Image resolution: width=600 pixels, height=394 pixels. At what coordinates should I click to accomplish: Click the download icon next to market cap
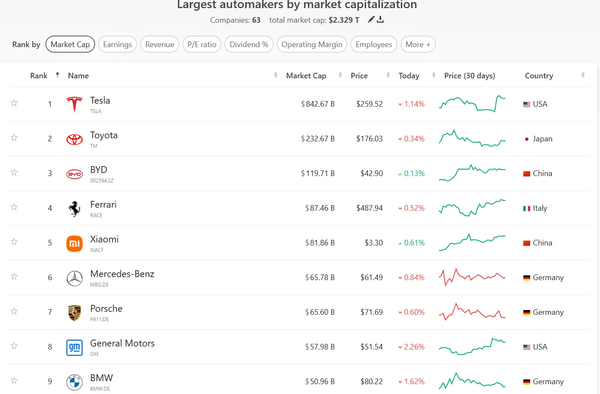point(380,20)
